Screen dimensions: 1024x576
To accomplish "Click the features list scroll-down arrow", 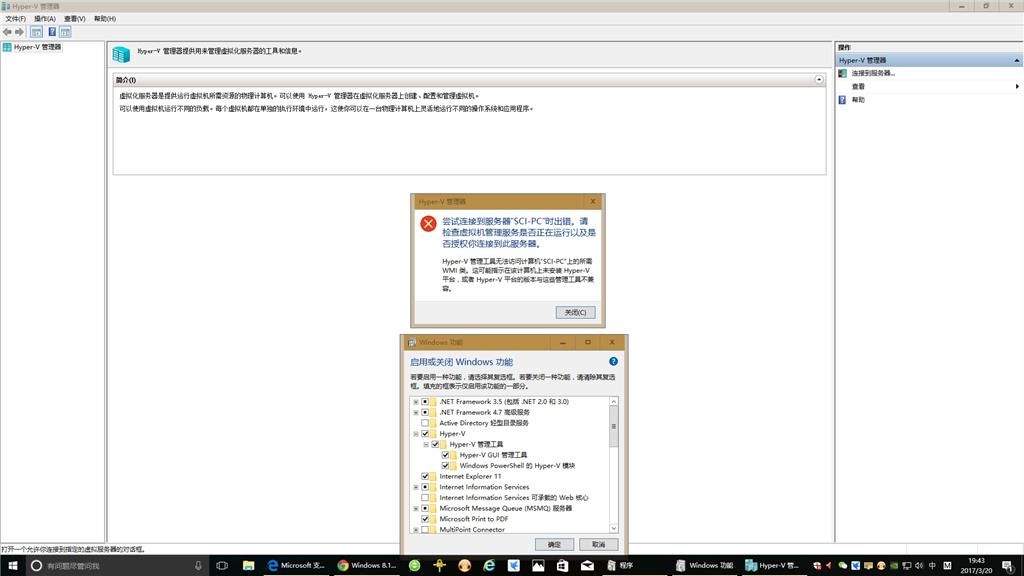I will point(613,528).
